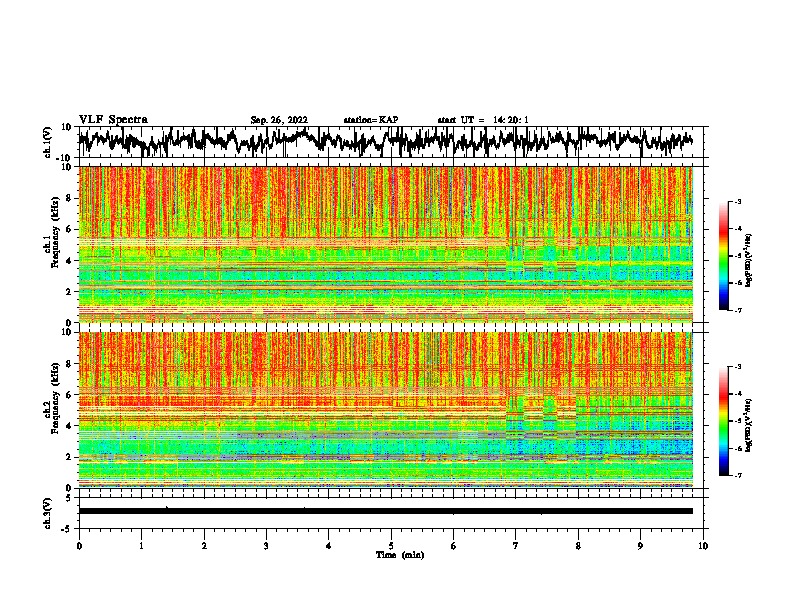This screenshot has width=792, height=612.
Task: Click the "station=KAP" header label
Action: pos(371,120)
